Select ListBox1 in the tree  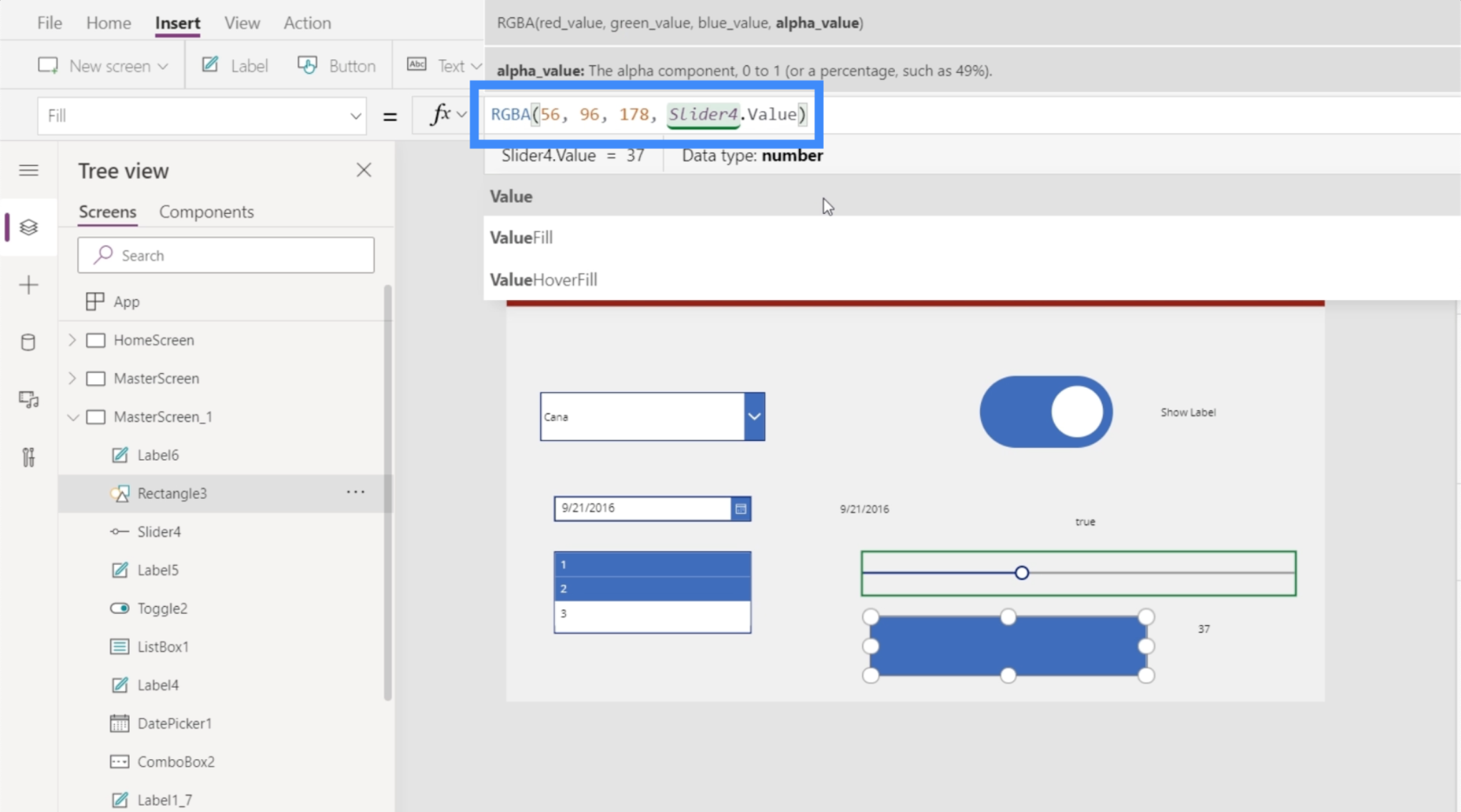click(x=163, y=647)
